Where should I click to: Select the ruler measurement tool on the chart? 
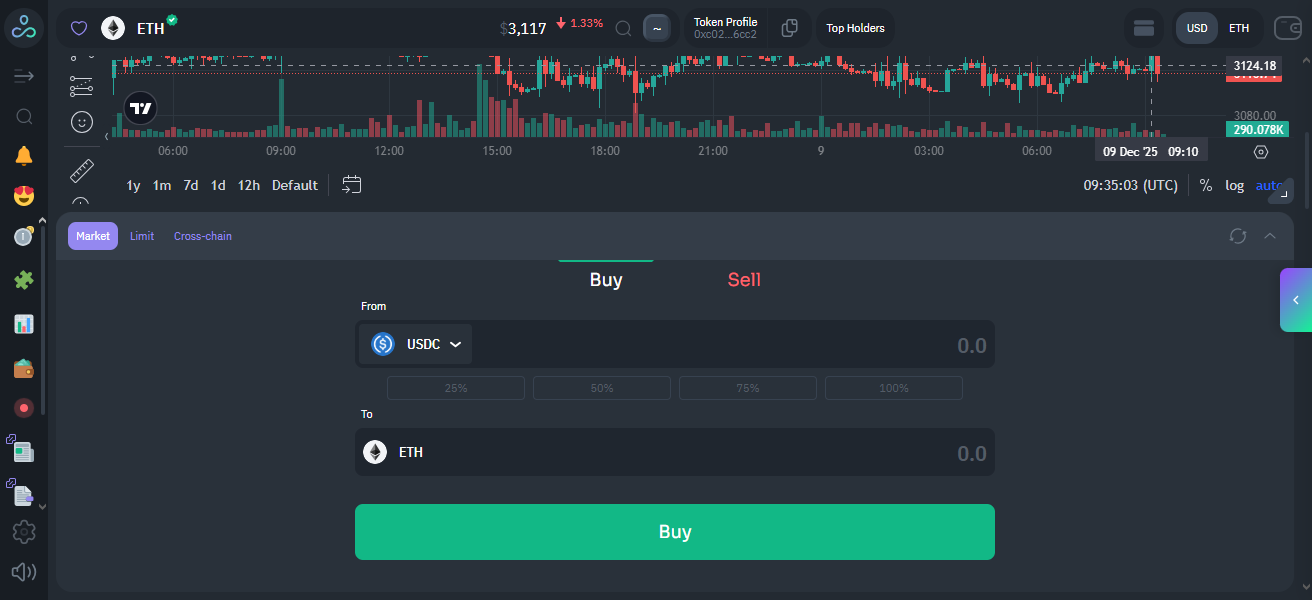(81, 170)
